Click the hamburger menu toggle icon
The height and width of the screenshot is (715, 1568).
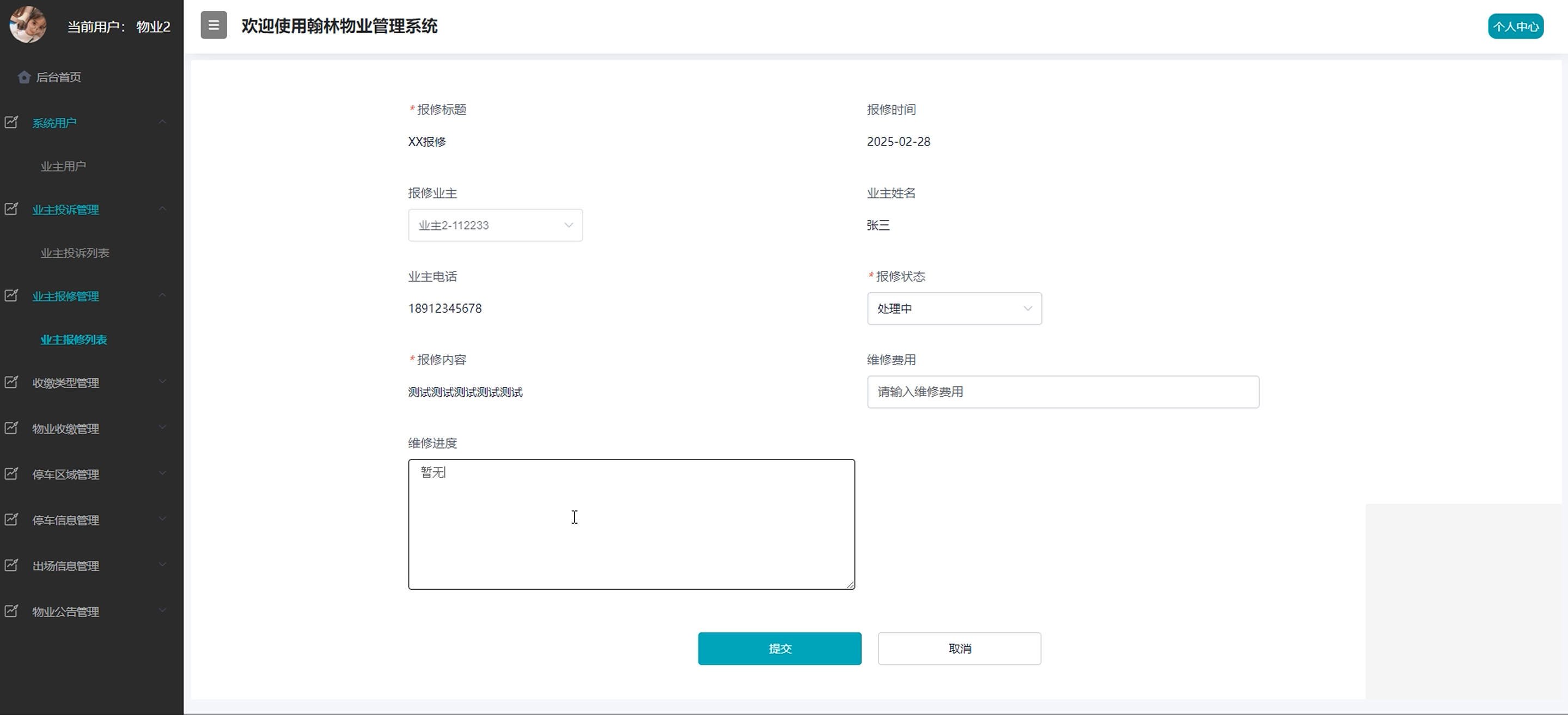(x=213, y=26)
